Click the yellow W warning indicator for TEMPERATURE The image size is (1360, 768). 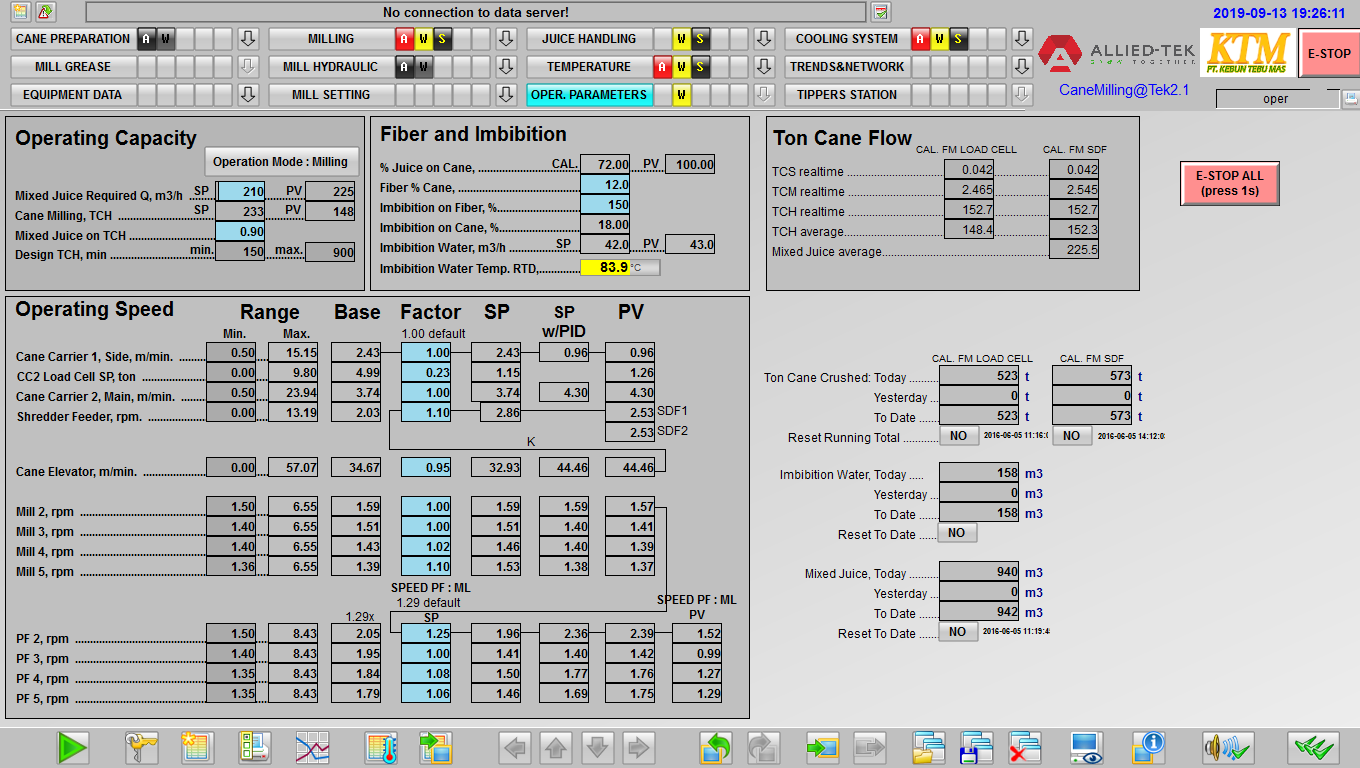[681, 67]
